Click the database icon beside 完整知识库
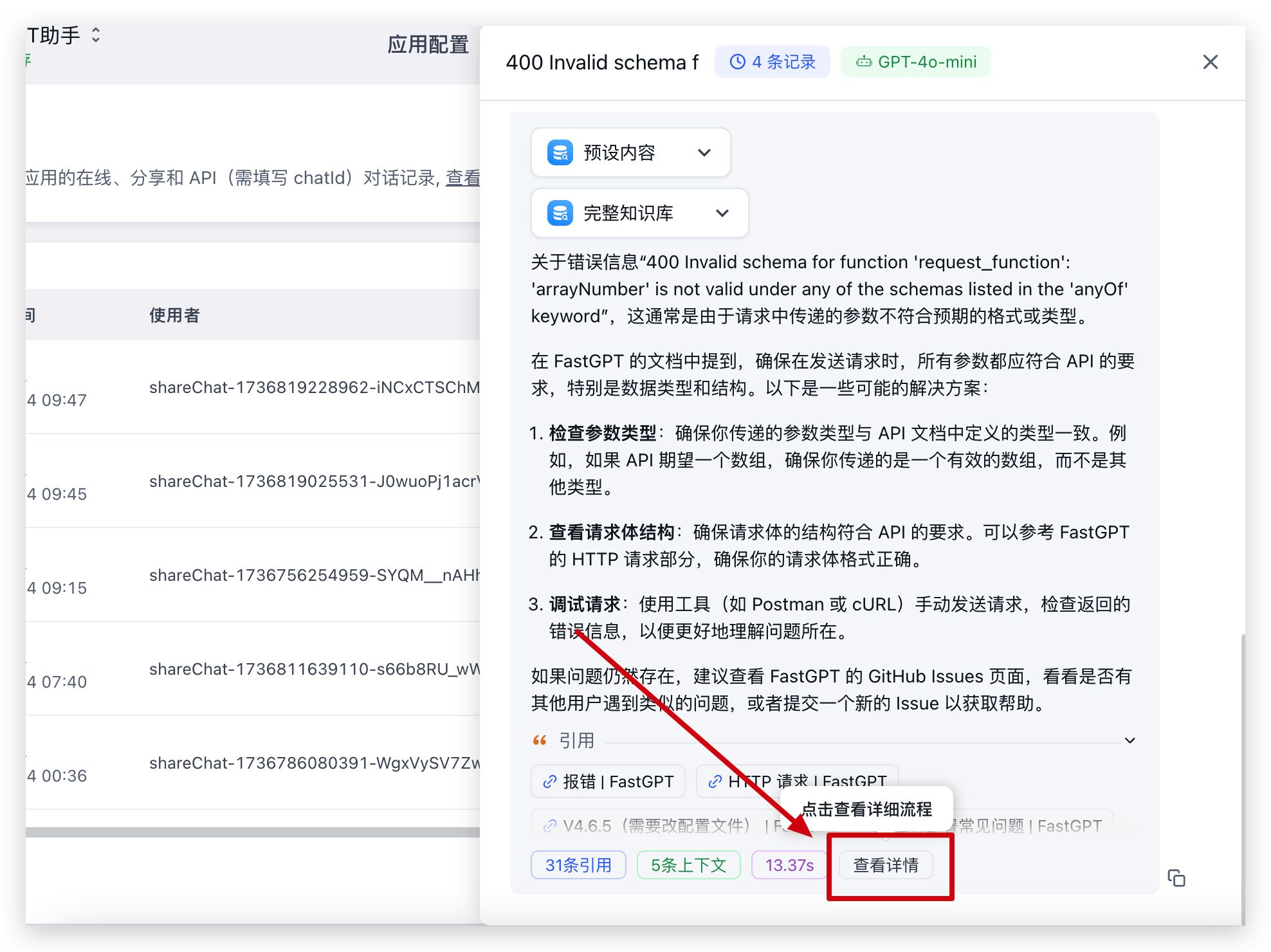The width and height of the screenshot is (1271, 952). pos(560,213)
